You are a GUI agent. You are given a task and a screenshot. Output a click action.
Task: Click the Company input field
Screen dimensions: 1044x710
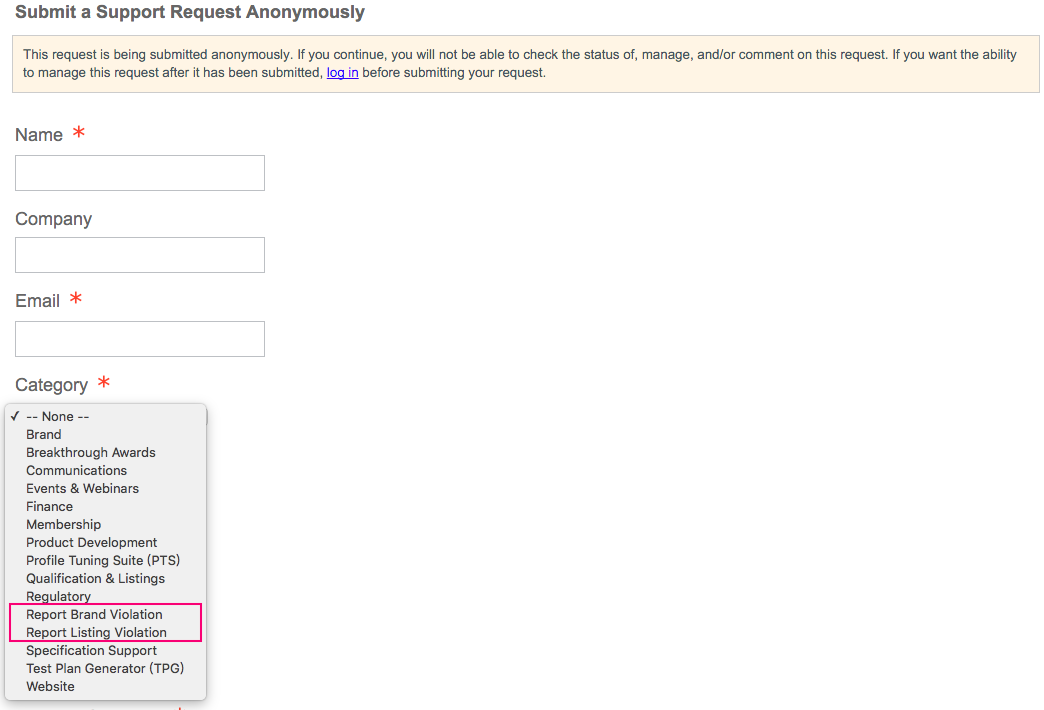tap(140, 255)
